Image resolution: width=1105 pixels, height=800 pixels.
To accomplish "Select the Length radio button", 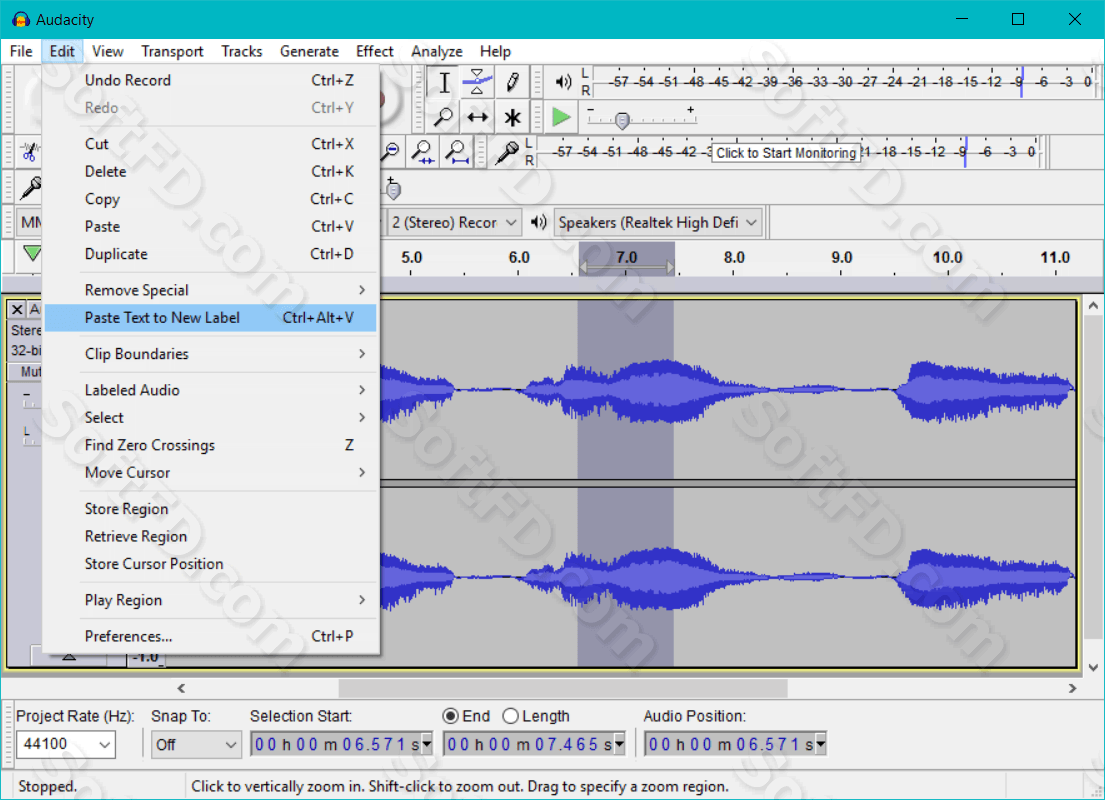I will (511, 716).
